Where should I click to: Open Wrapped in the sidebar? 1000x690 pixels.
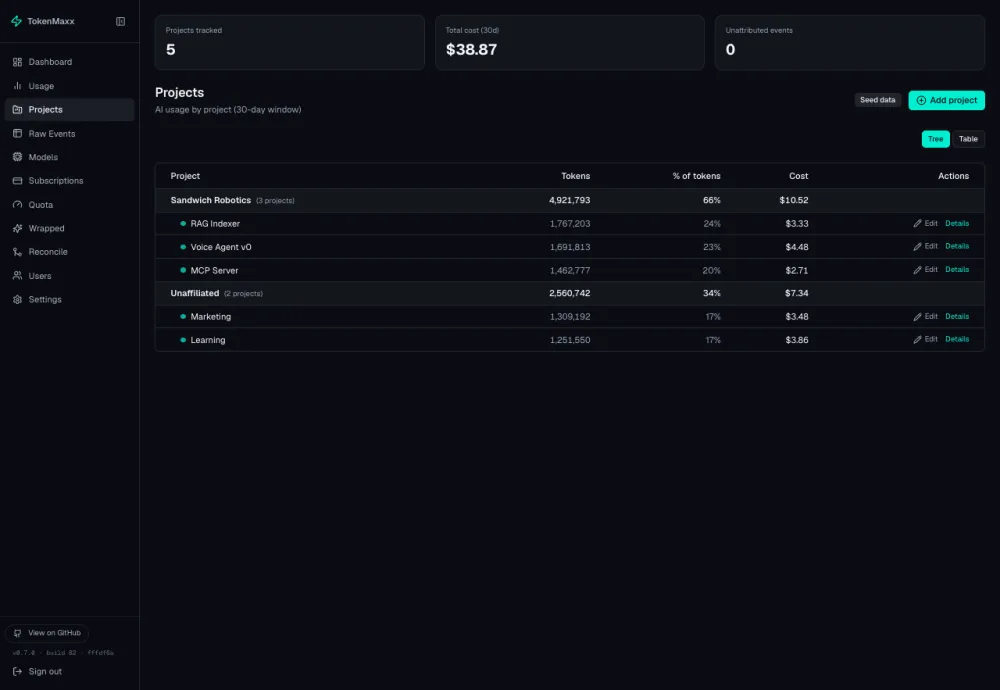(70, 228)
